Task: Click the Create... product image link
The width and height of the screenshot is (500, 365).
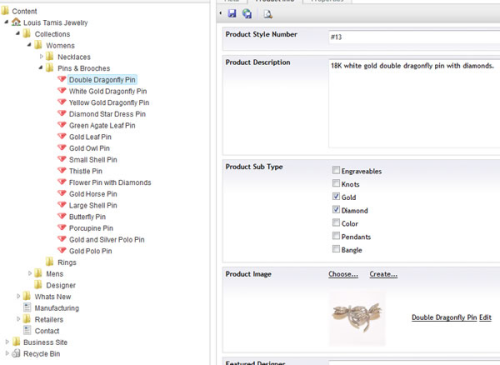Action: [383, 274]
